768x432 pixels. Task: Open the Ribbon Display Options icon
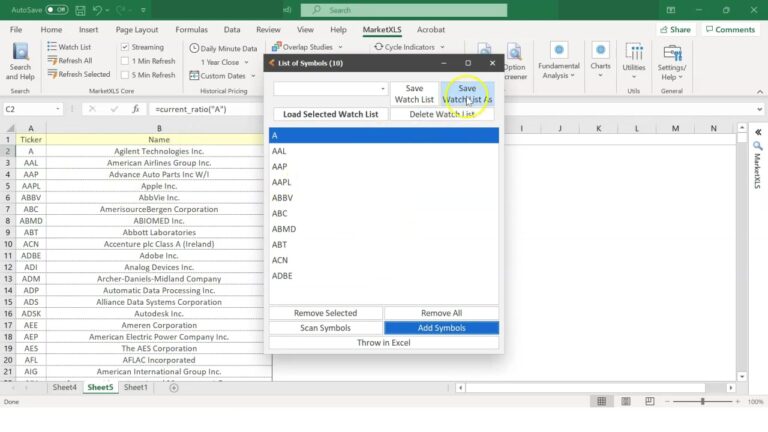click(x=671, y=10)
